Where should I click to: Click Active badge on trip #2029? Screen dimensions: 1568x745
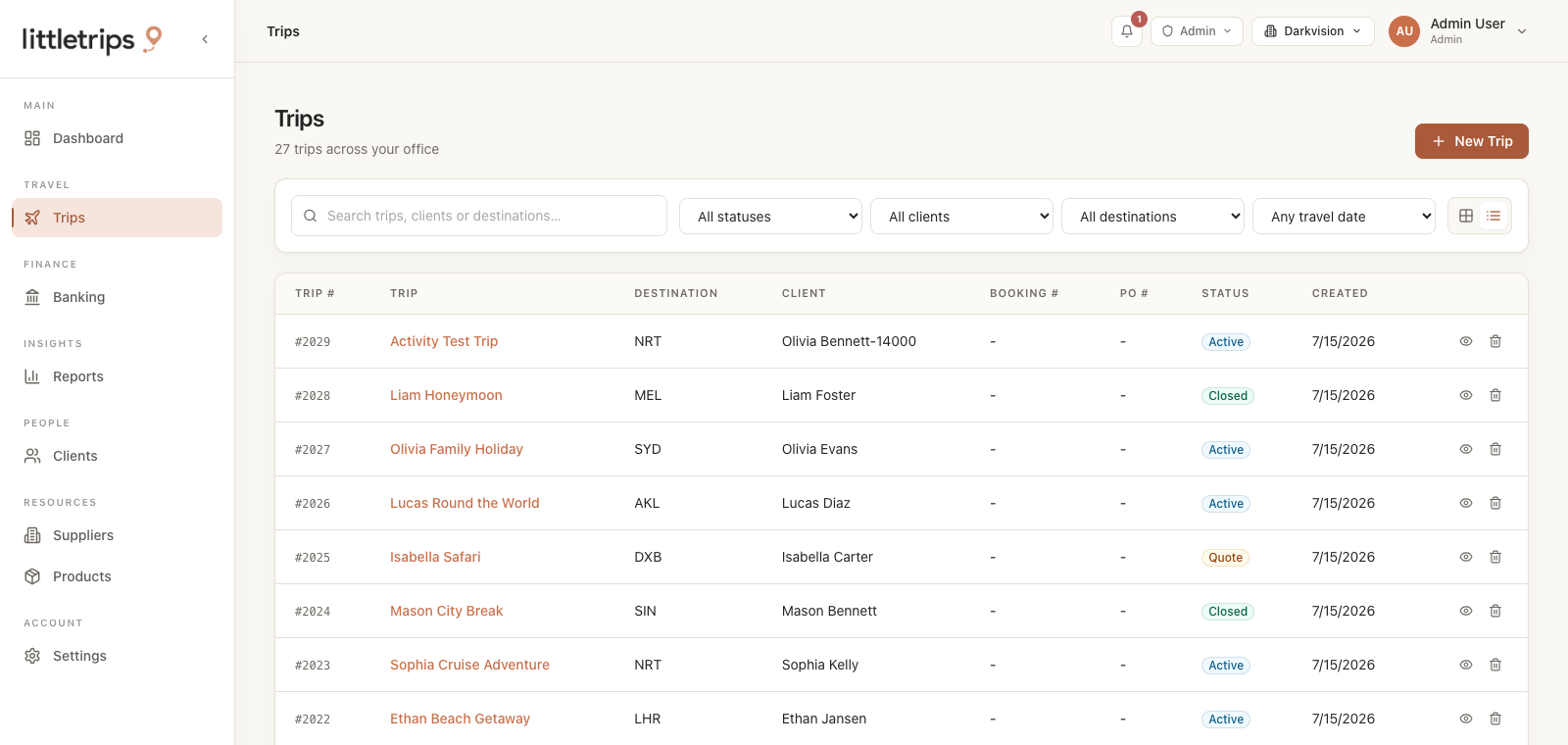[1226, 342]
